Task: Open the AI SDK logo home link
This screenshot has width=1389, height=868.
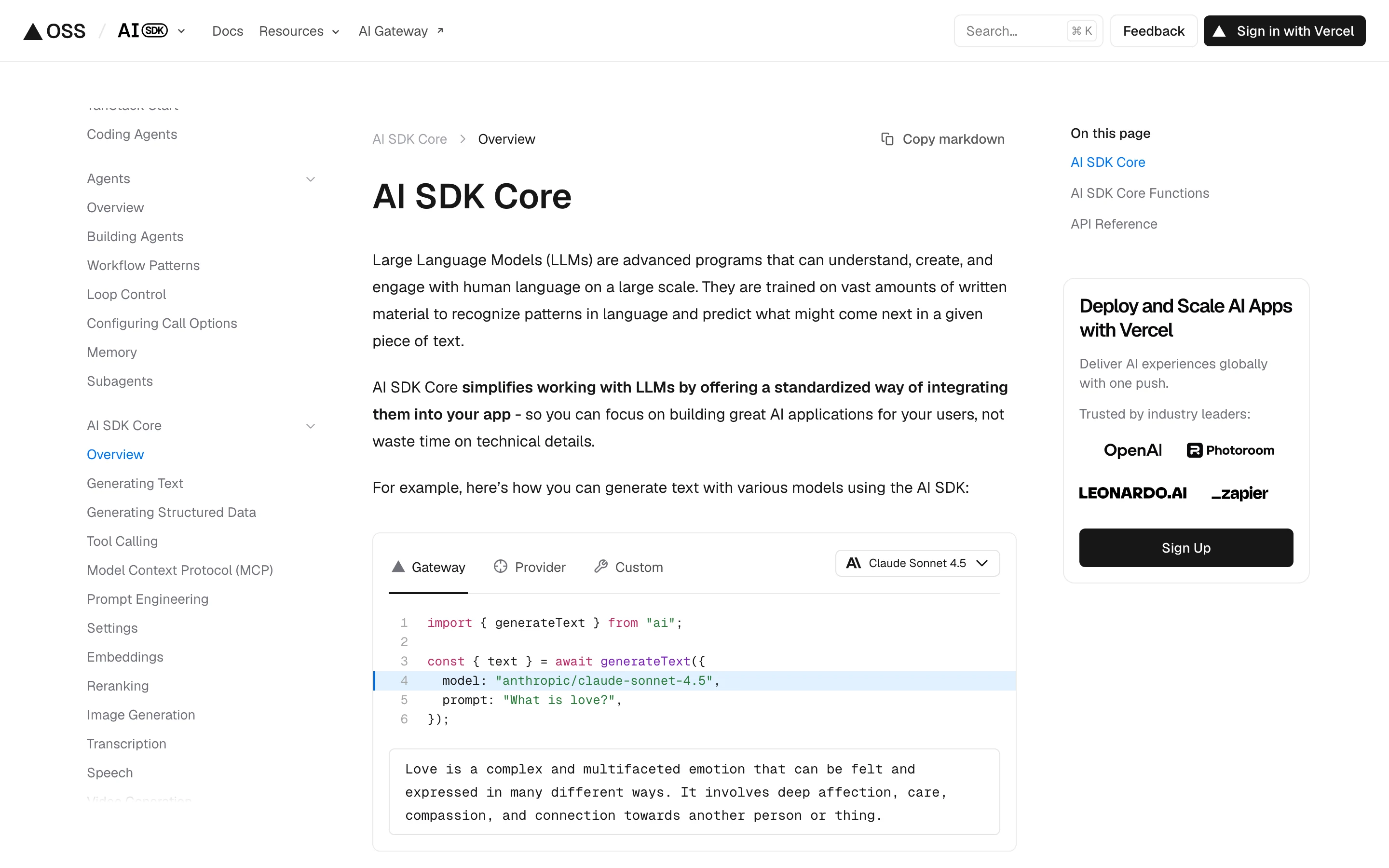Action: (142, 30)
